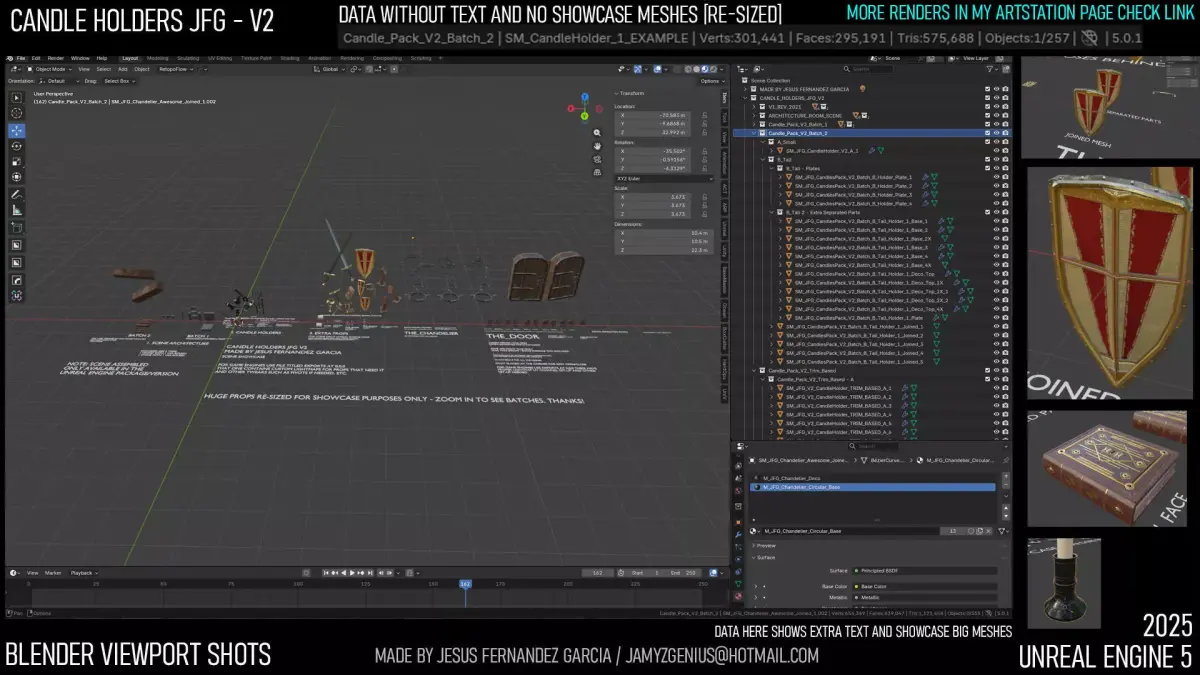The height and width of the screenshot is (675, 1200).
Task: Open the XYZ Euler rotation mode dropdown
Action: (664, 179)
